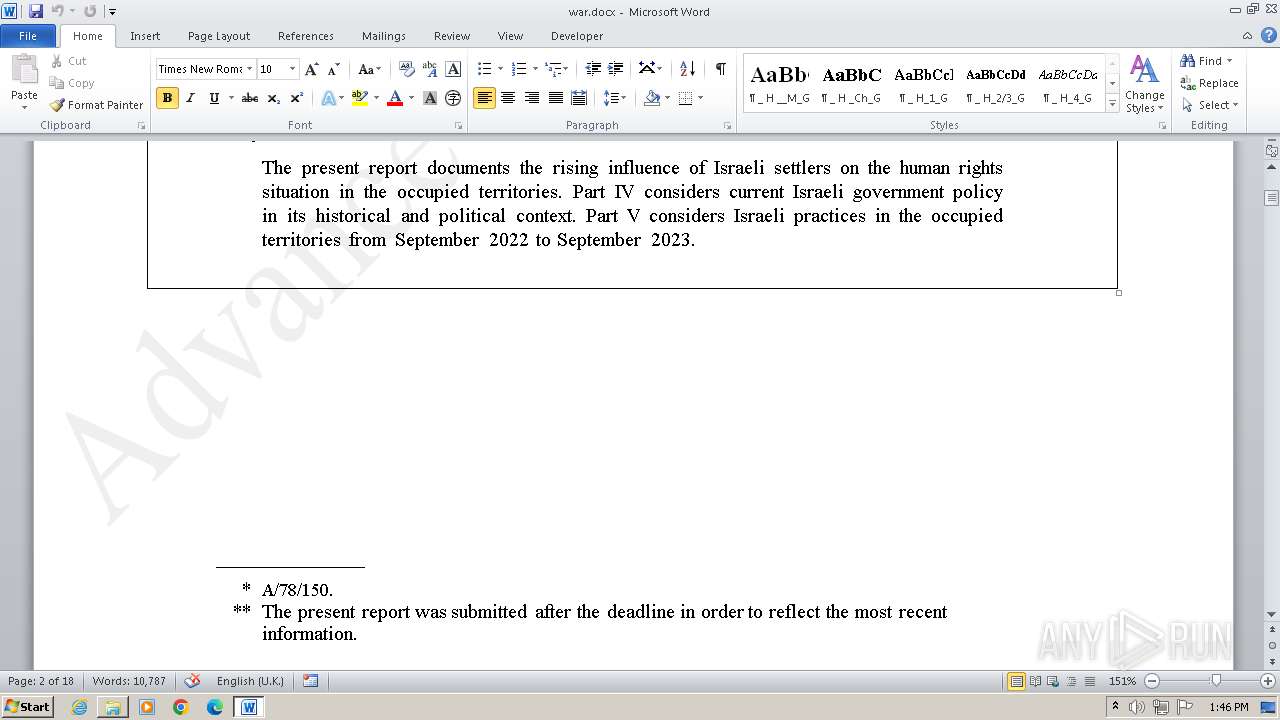Click the Words: 10,787 count

[129, 681]
